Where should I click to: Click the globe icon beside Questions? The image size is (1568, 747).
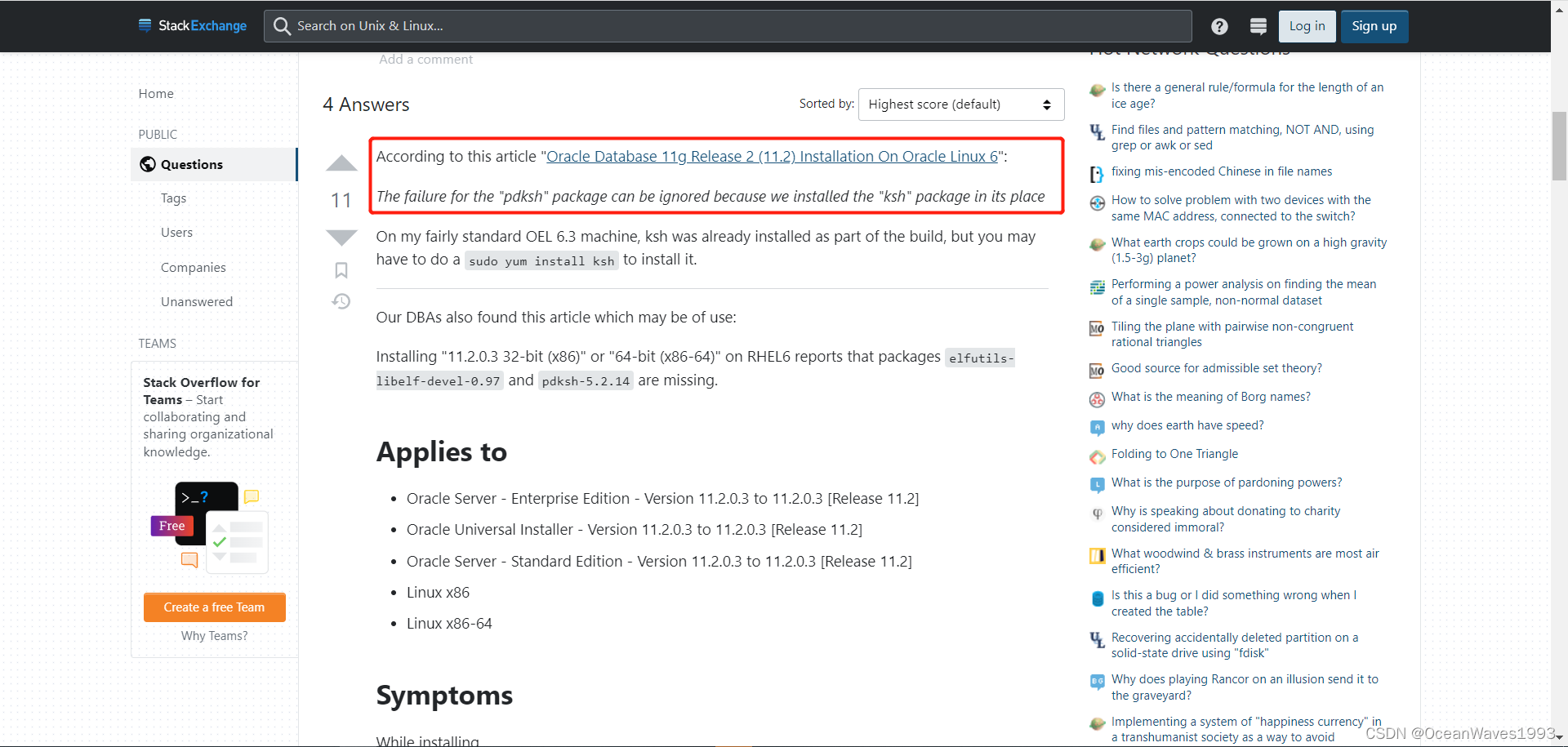point(148,164)
